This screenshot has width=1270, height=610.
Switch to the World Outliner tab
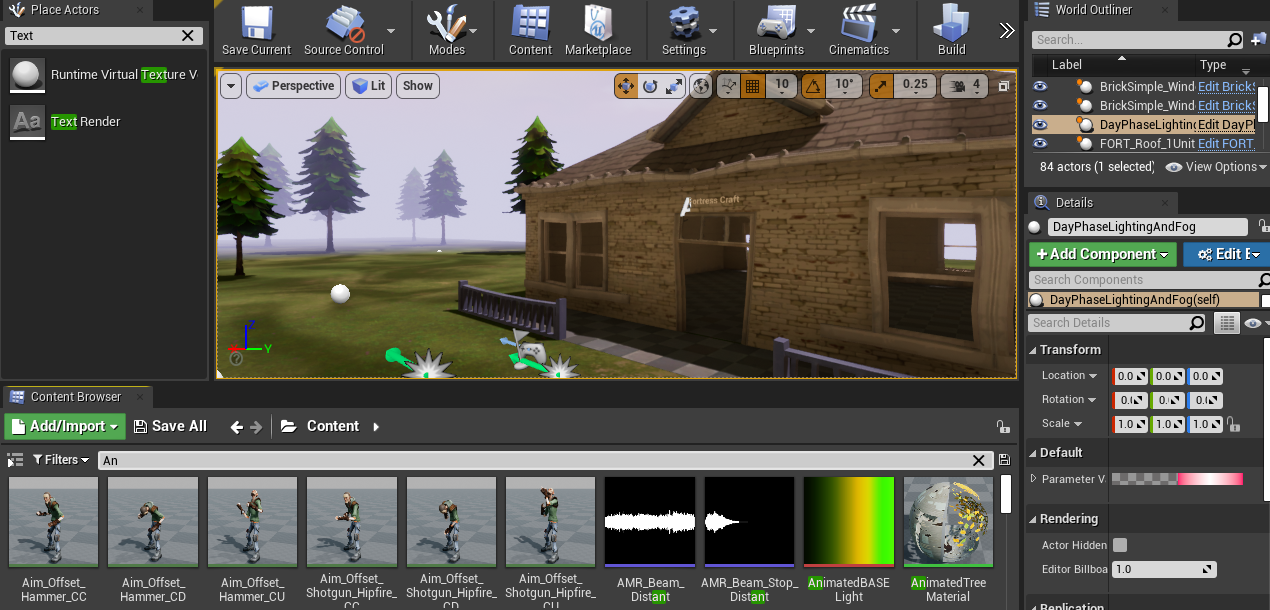tap(1093, 10)
